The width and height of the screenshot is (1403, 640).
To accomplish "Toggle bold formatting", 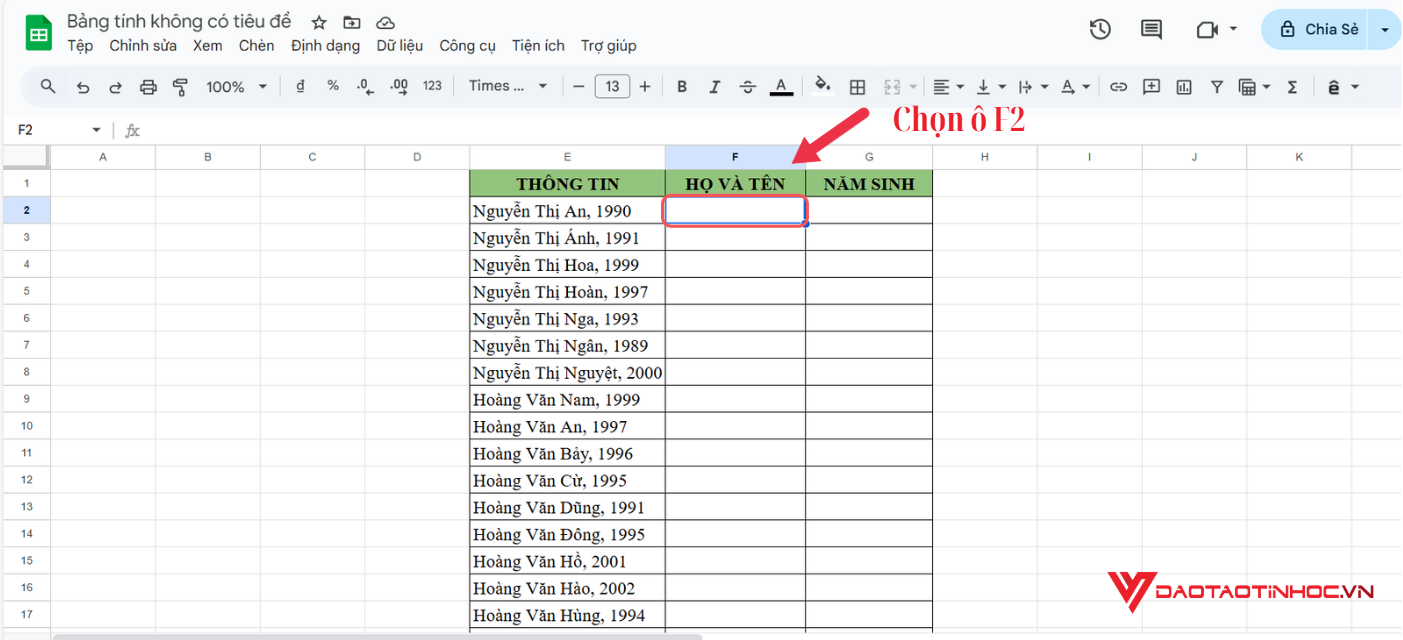I will pyautogui.click(x=682, y=86).
